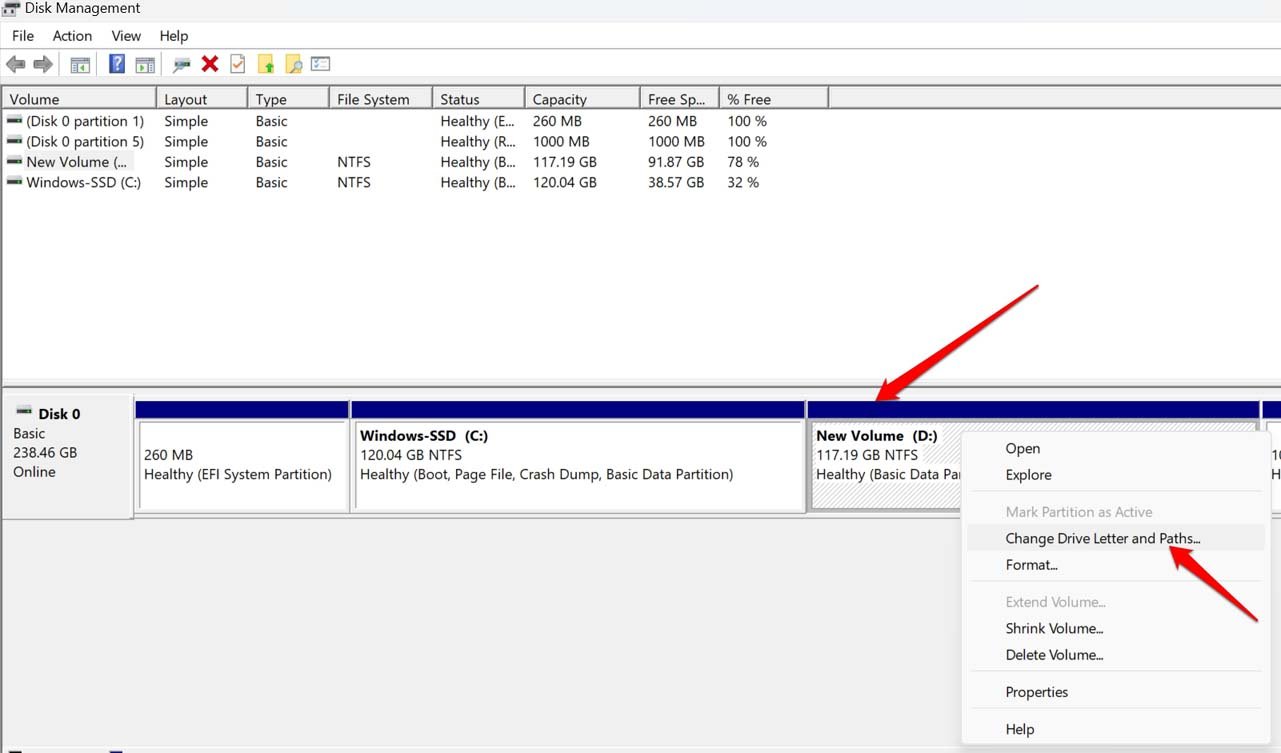Open the Action menu
The height and width of the screenshot is (753, 1281).
pyautogui.click(x=72, y=35)
